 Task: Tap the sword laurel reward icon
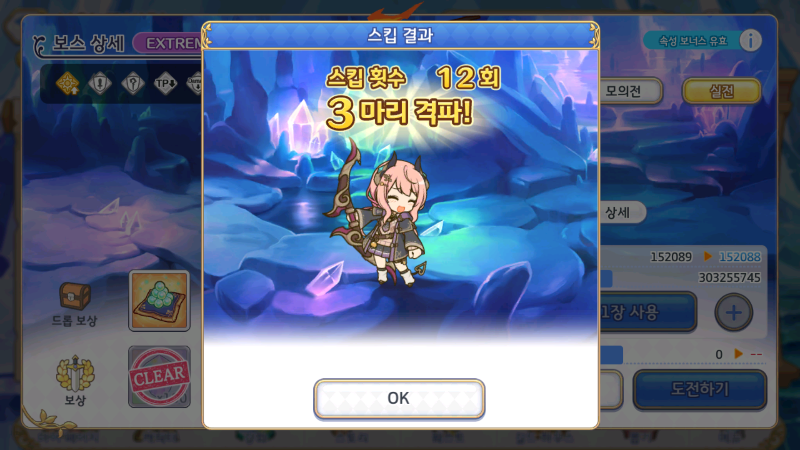pyautogui.click(x=75, y=373)
